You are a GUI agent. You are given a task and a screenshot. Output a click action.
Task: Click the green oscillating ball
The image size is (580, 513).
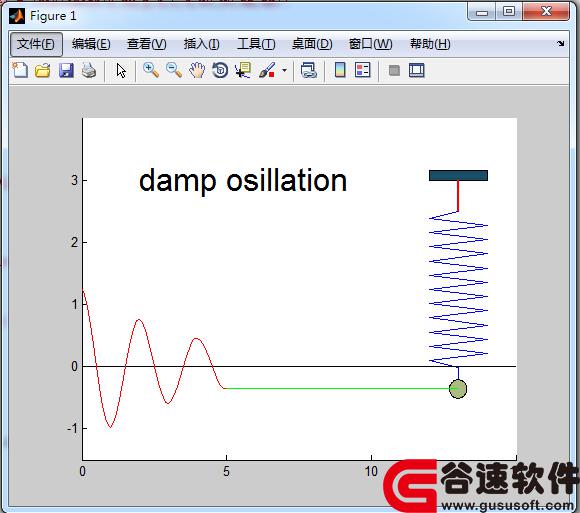[x=458, y=389]
